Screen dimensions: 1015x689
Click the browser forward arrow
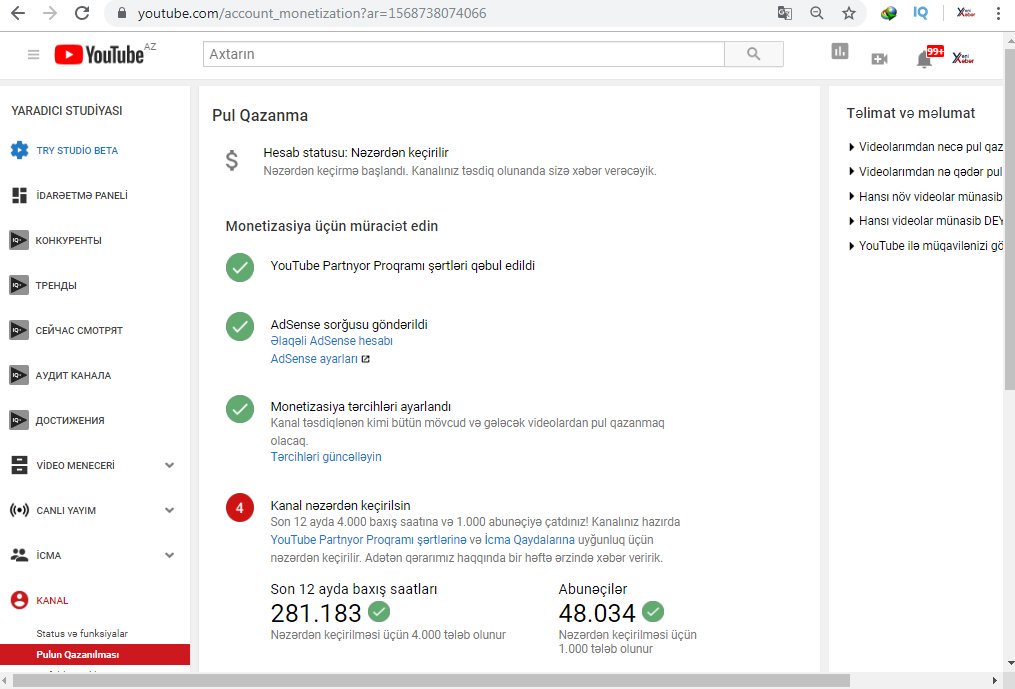pos(50,13)
